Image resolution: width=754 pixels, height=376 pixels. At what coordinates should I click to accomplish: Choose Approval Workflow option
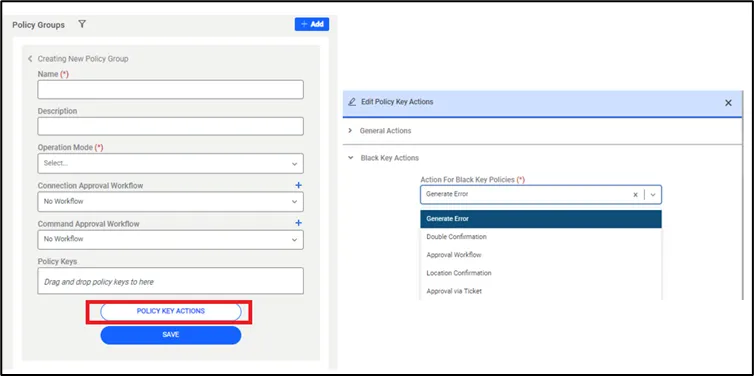541,255
